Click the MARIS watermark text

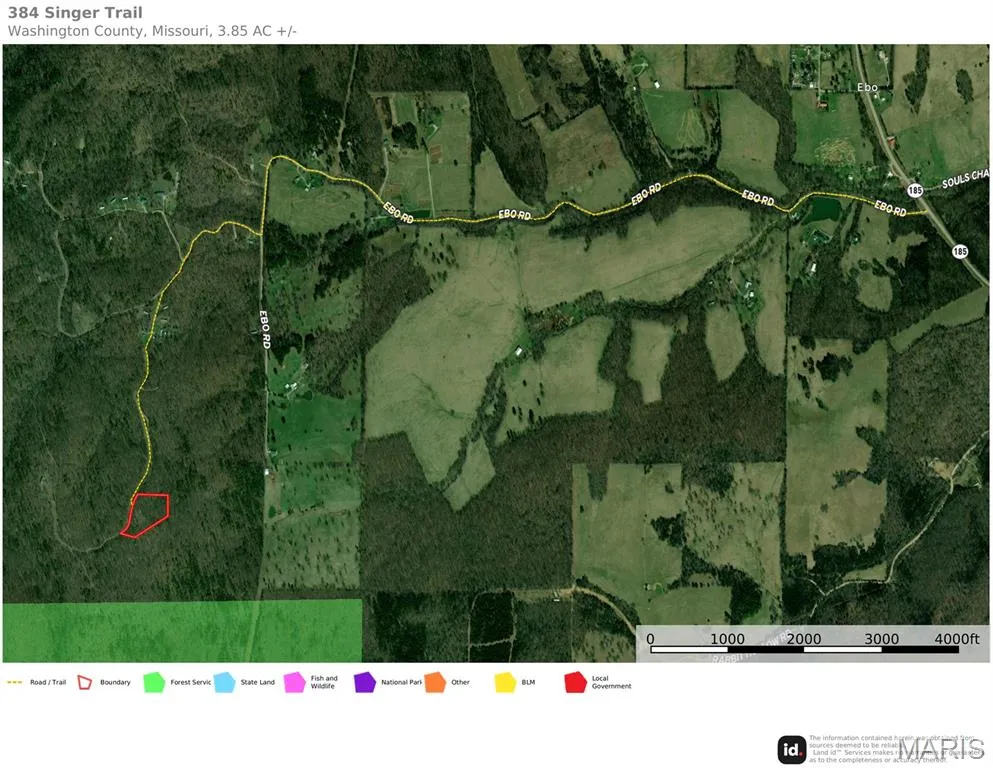click(x=940, y=748)
